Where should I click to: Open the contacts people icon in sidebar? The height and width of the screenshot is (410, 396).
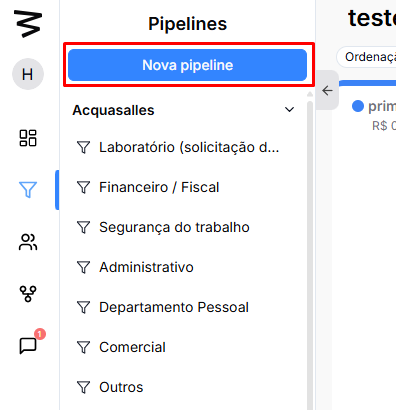pos(28,242)
